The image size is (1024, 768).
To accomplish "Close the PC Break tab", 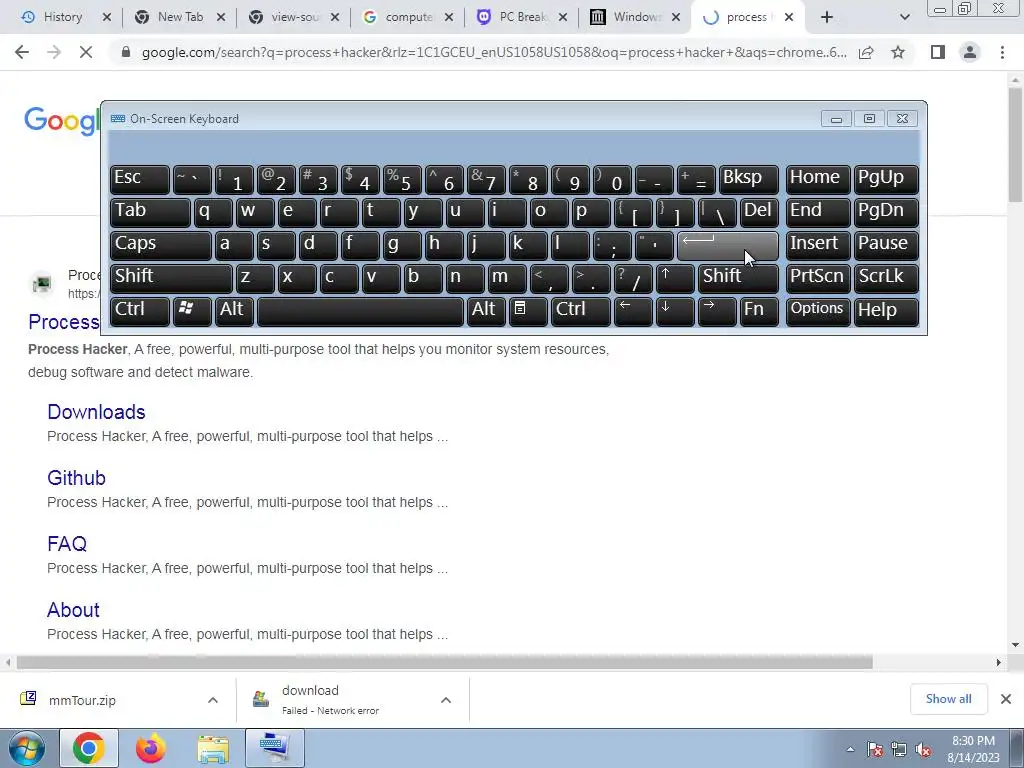I will (563, 17).
